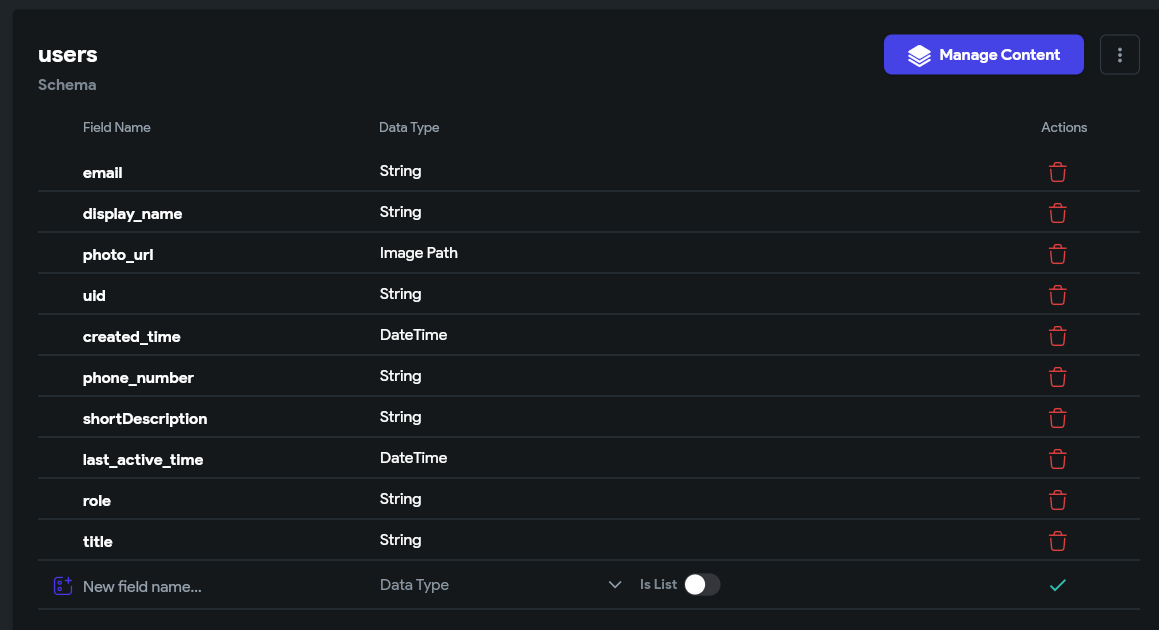
Task: Click the Image Path data type
Action: (418, 253)
